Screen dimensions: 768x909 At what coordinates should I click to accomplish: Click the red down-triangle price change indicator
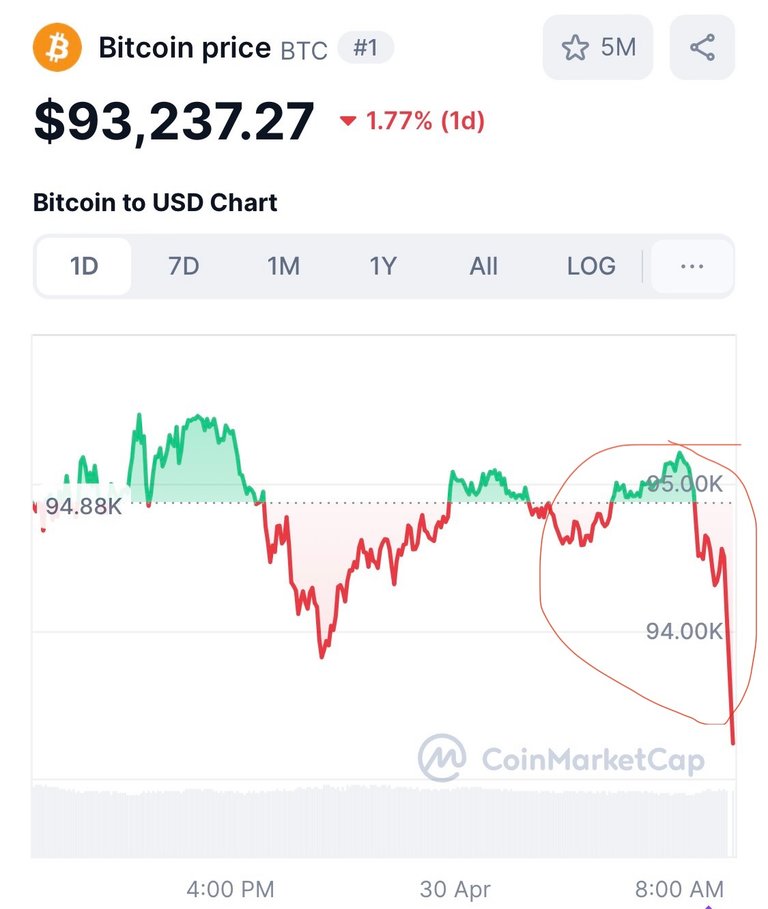348,121
